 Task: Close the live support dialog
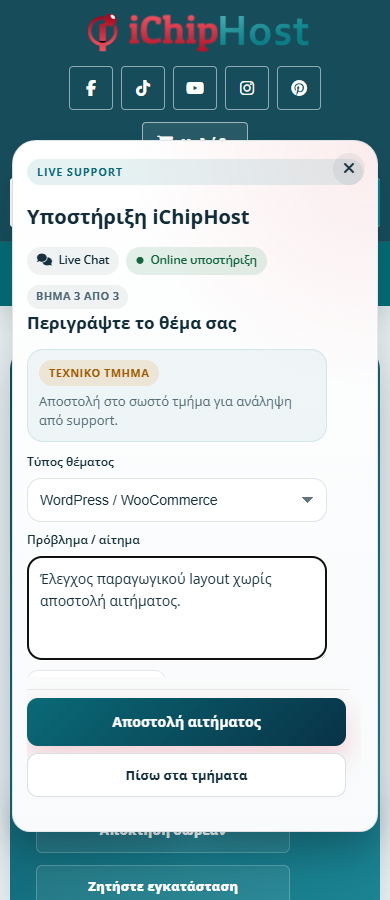coord(349,169)
